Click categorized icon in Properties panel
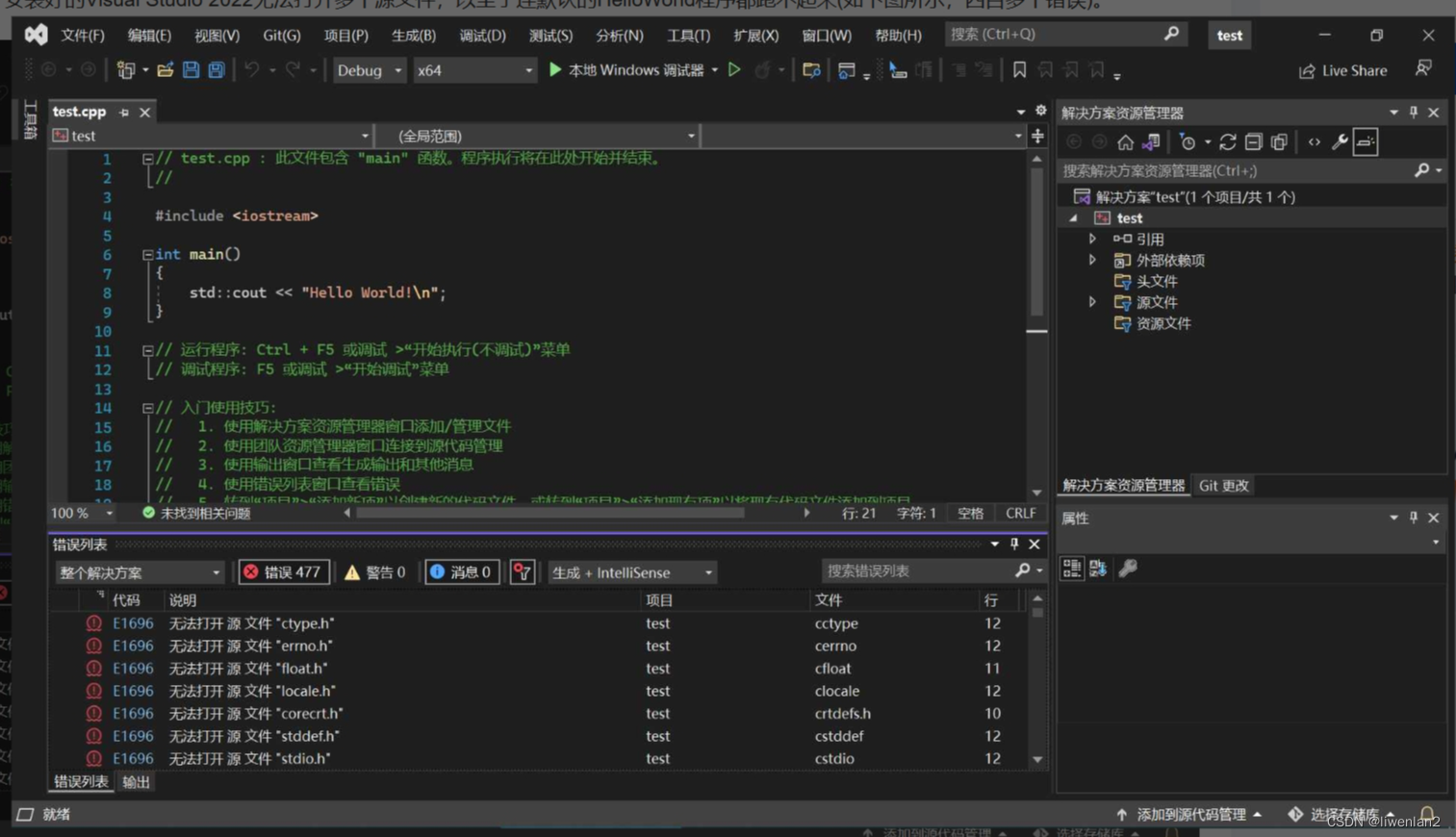Viewport: 1456px width, 837px height. coord(1072,569)
